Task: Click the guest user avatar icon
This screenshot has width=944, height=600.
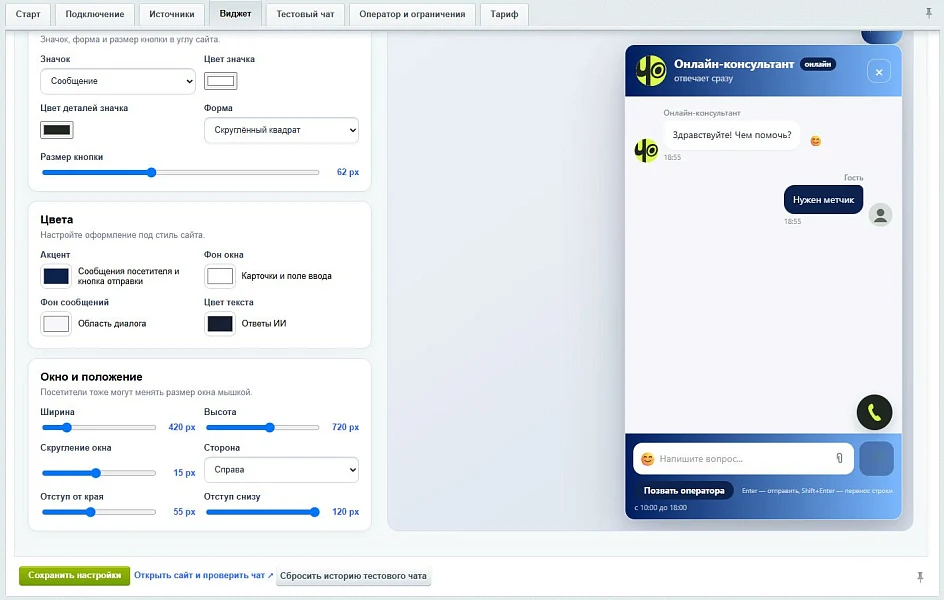Action: 880,215
